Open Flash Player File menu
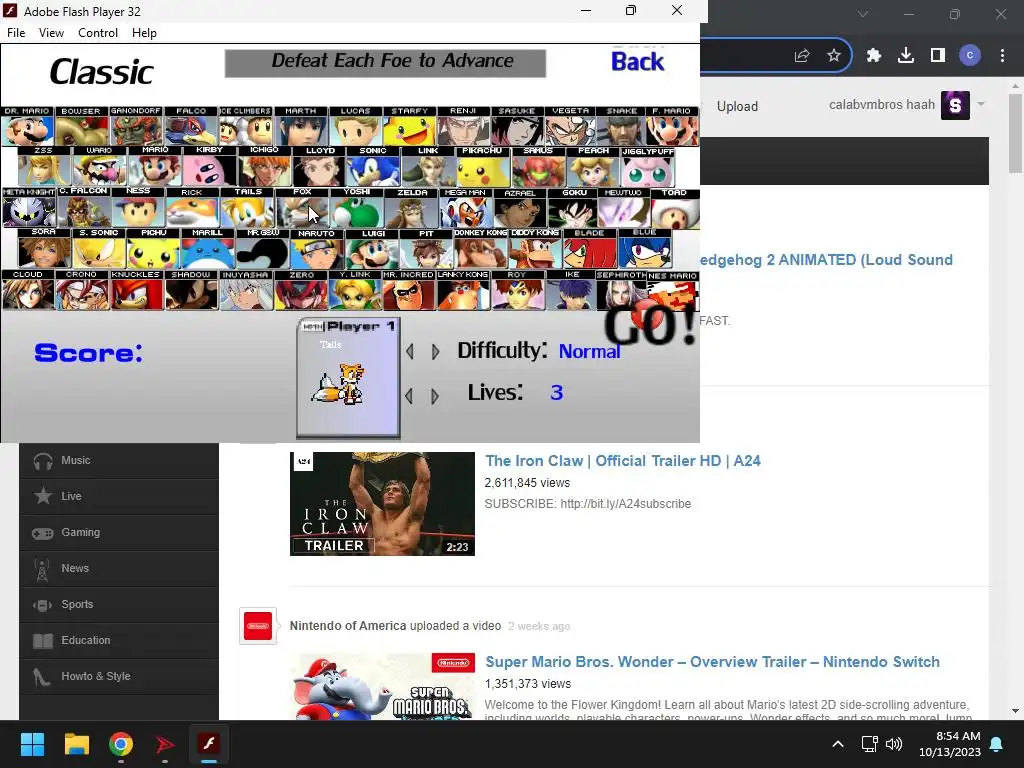The height and width of the screenshot is (768, 1024). [16, 33]
